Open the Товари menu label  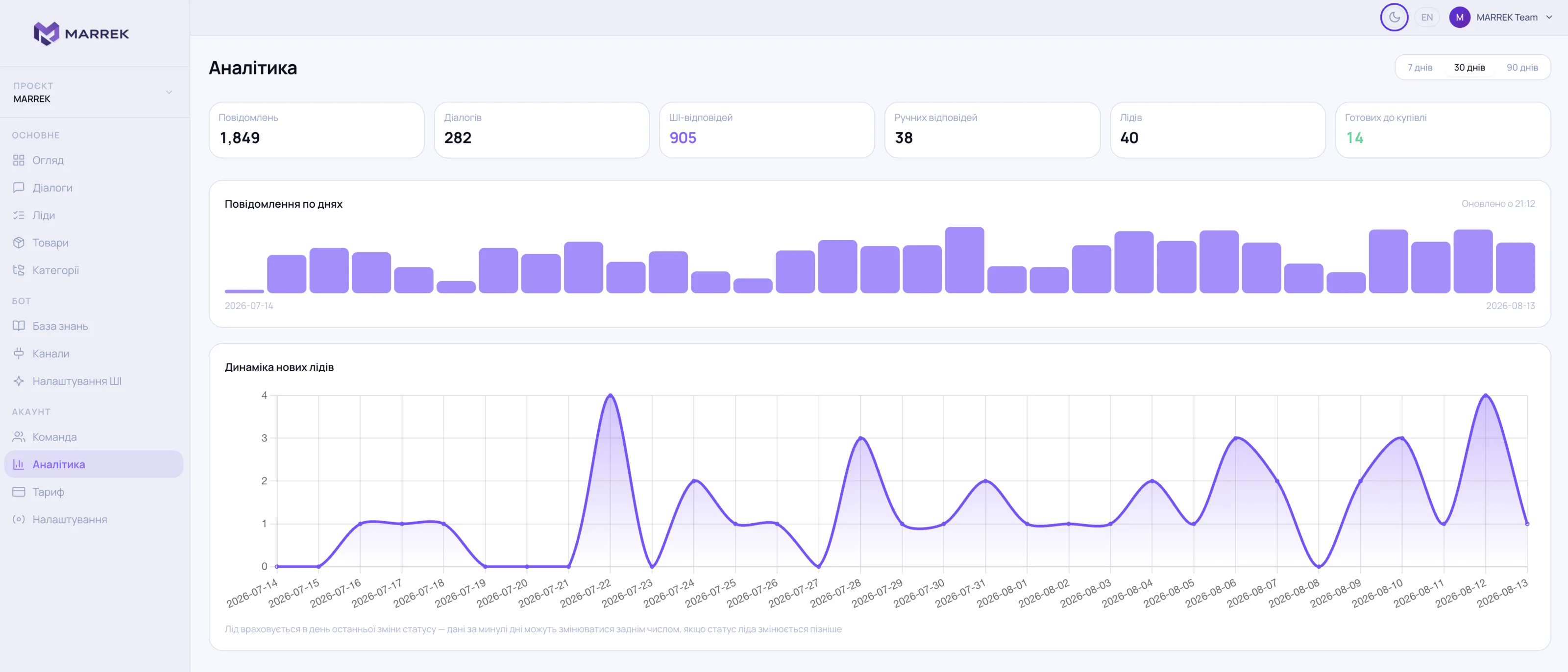click(50, 242)
